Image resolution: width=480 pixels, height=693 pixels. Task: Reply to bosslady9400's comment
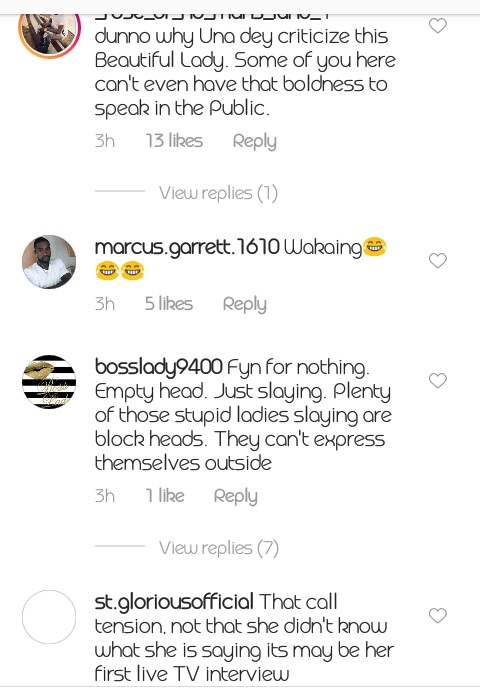[x=236, y=496]
